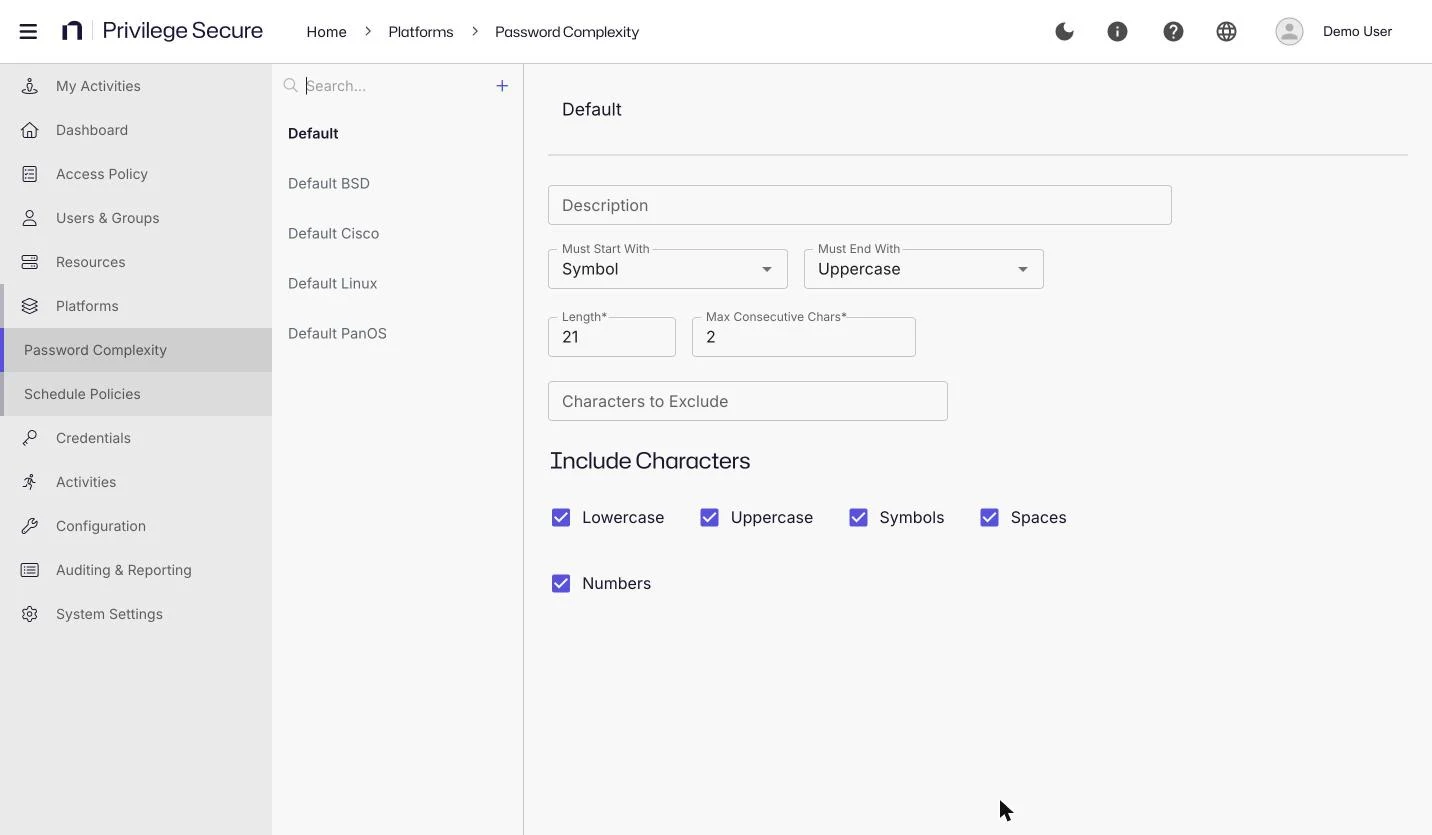Click the search magnifier icon in policy list
The image size is (1432, 835).
[291, 86]
